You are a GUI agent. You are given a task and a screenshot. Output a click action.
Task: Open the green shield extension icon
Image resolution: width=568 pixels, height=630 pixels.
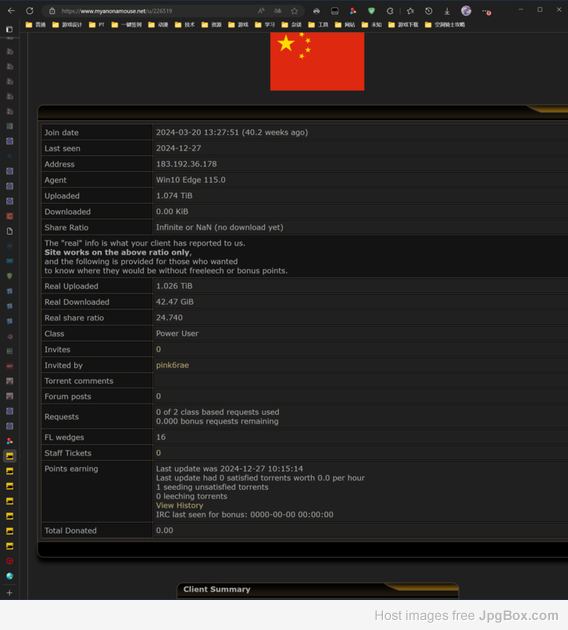pyautogui.click(x=371, y=11)
